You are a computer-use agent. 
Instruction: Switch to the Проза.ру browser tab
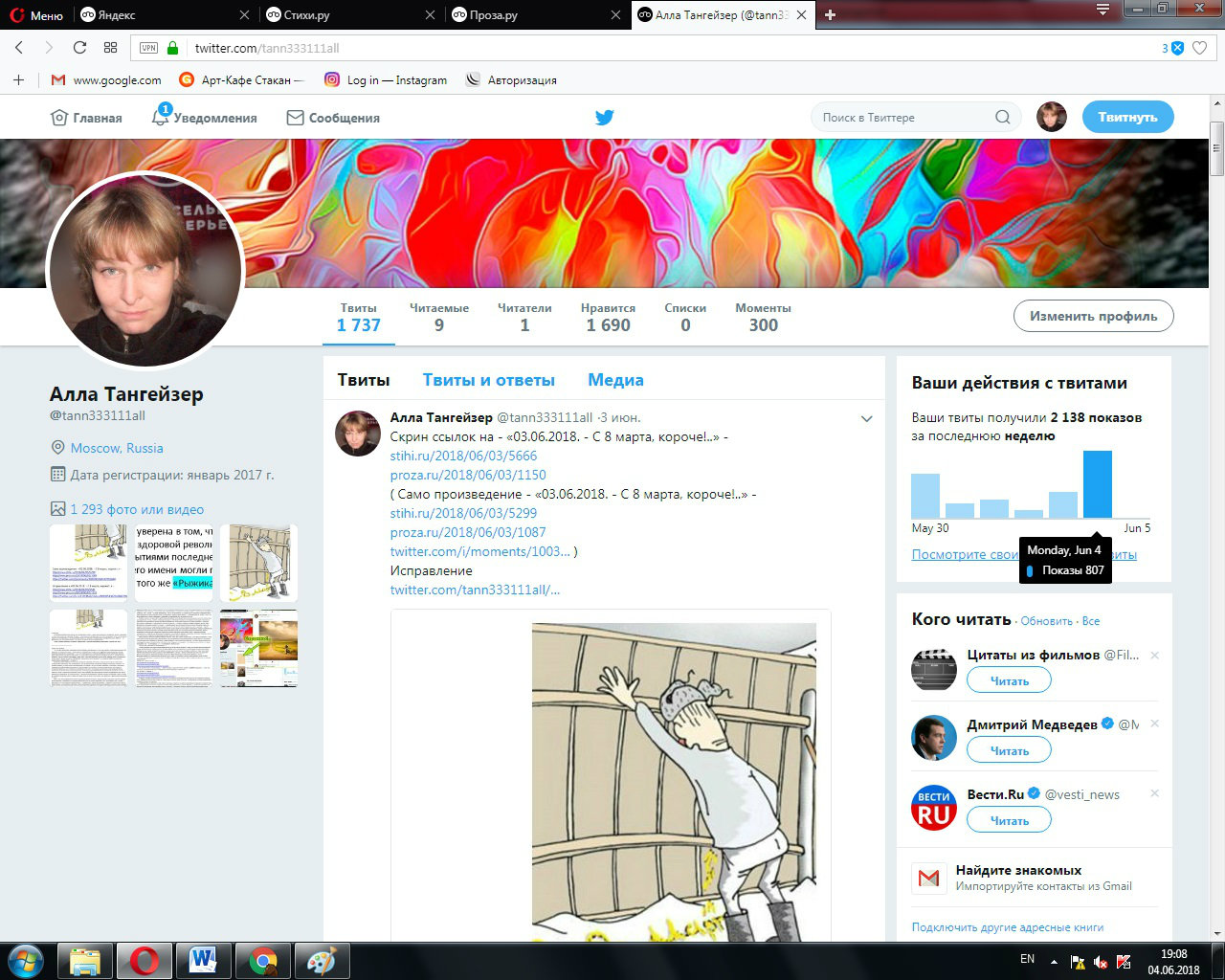tap(534, 14)
